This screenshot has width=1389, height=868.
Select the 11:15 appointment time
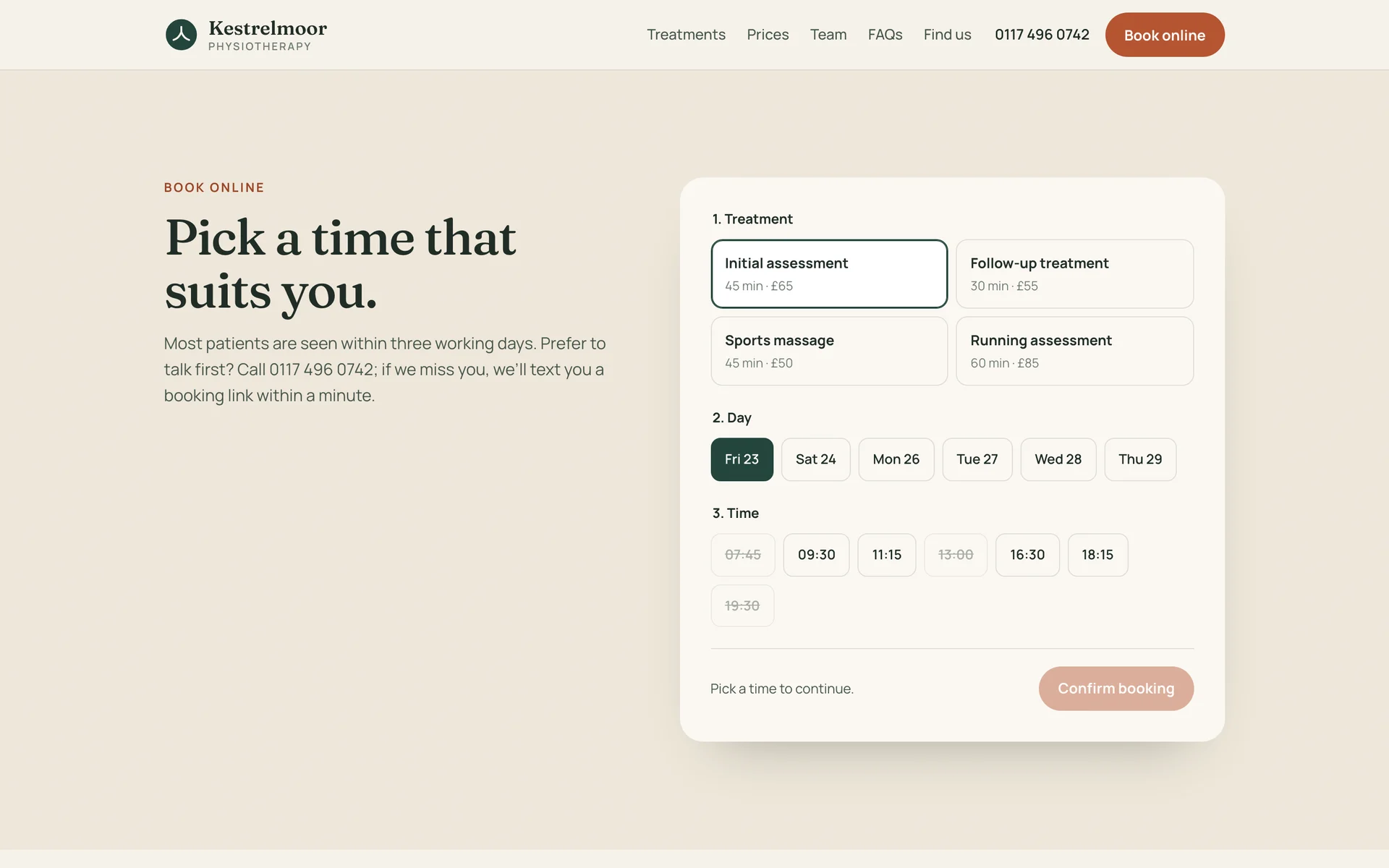[x=886, y=555]
